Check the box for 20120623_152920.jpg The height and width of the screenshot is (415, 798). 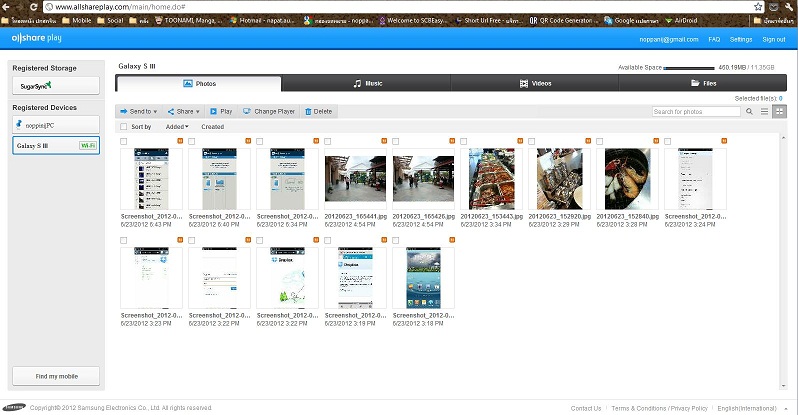(x=531, y=141)
